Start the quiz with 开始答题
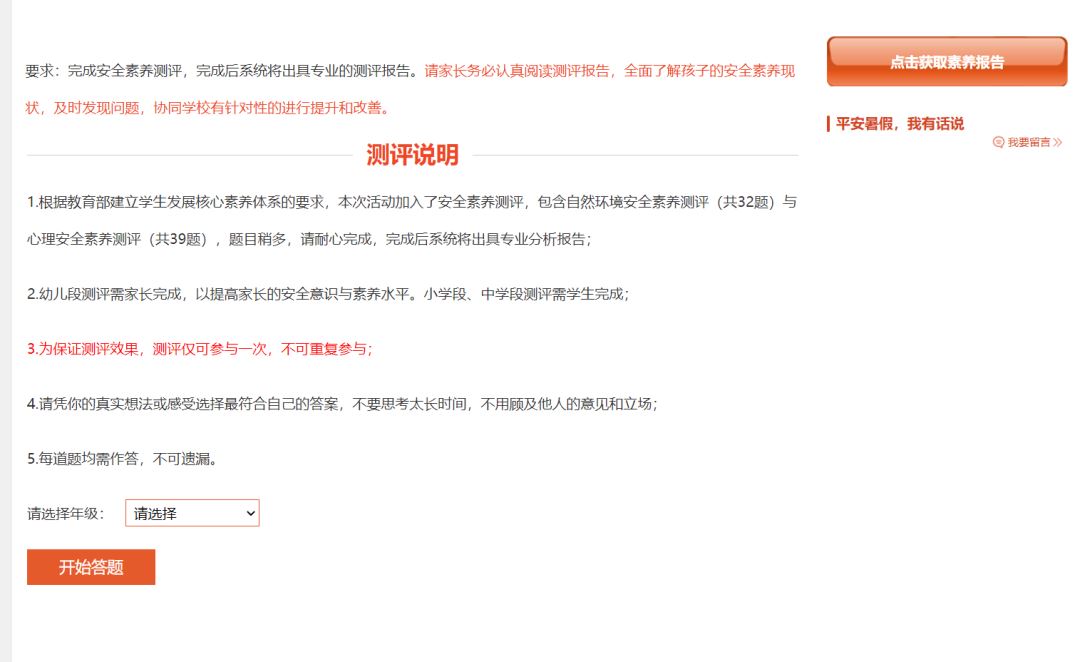Viewport: 1080px width, 662px height. point(91,567)
